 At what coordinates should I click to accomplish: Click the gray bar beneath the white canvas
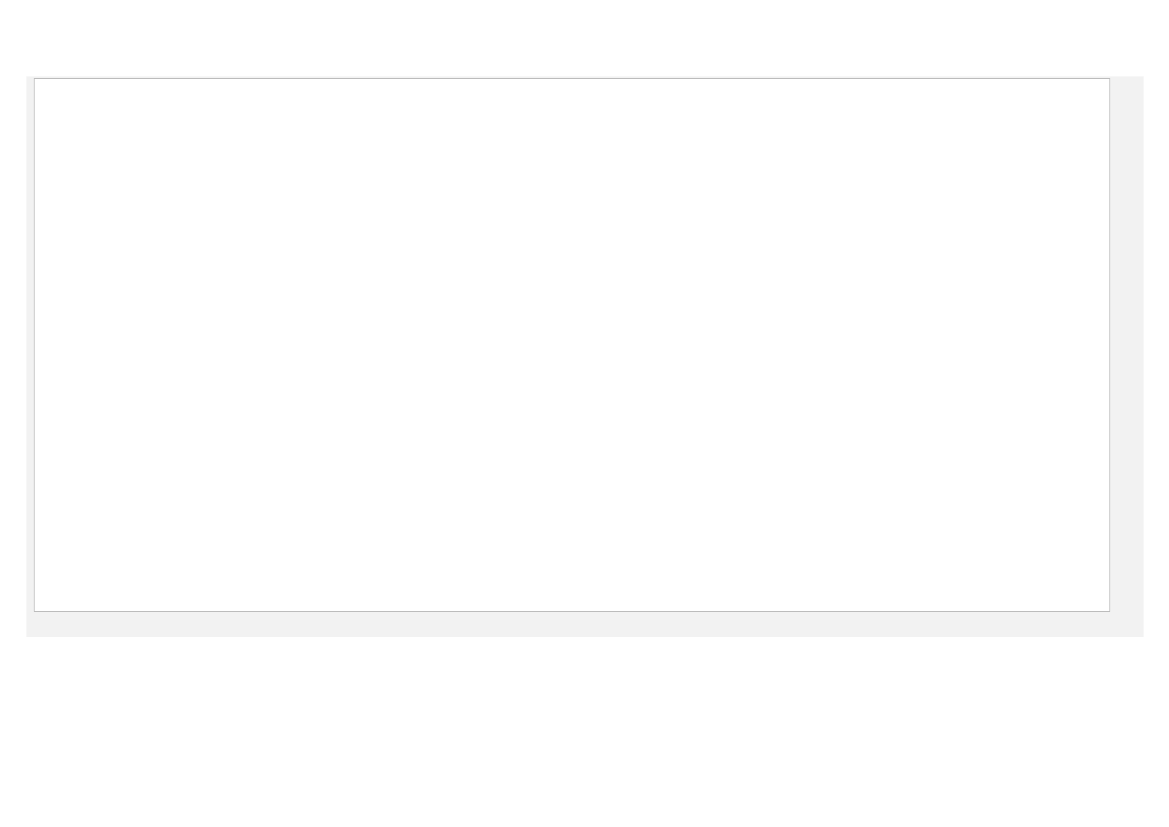pyautogui.click(x=584, y=625)
